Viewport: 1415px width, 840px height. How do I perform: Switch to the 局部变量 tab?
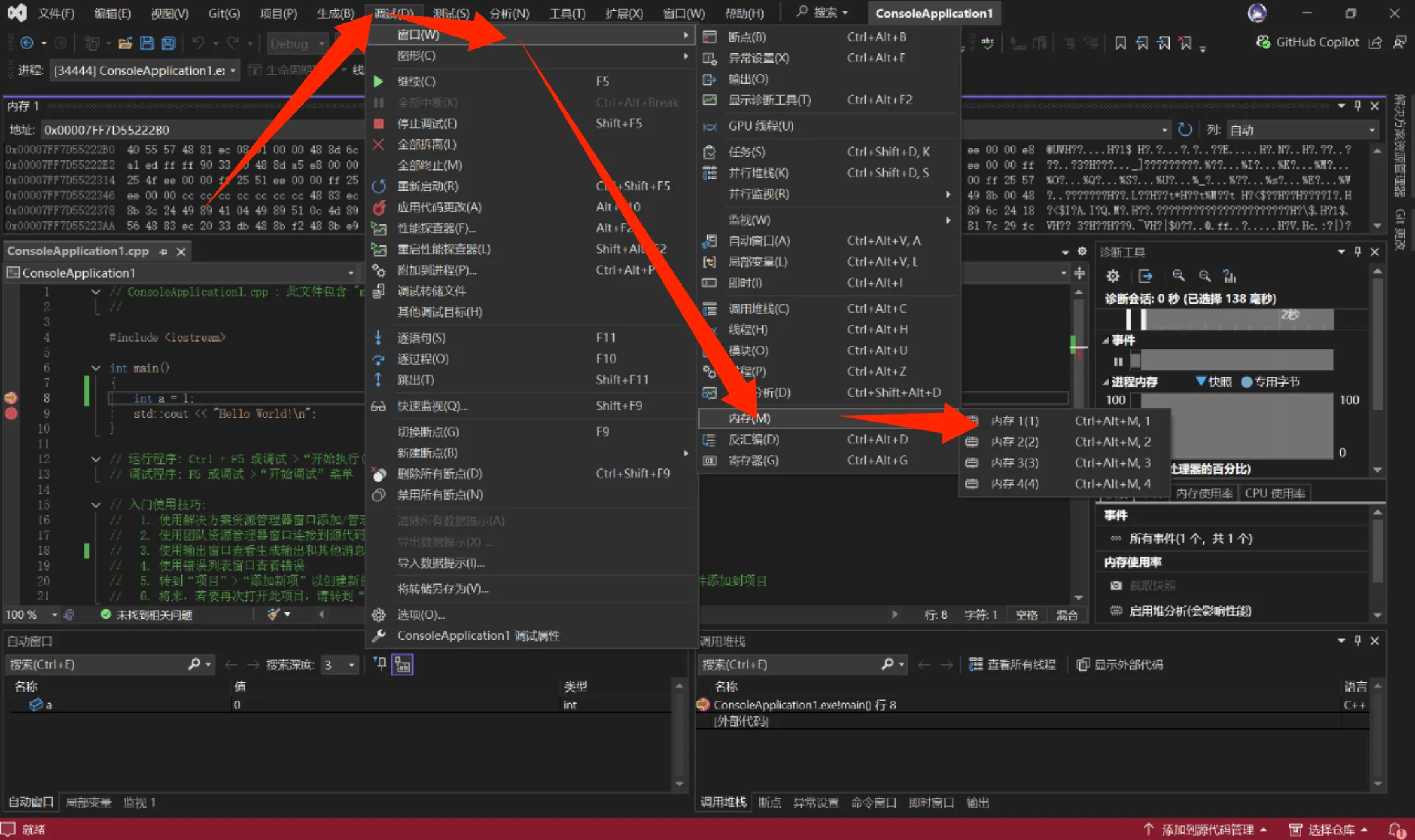tap(88, 803)
